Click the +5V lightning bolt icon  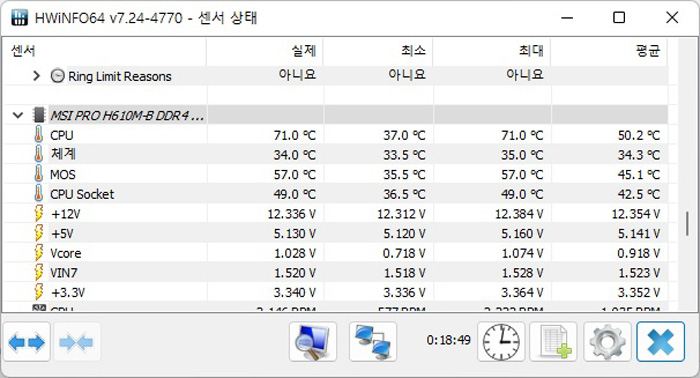[x=39, y=233]
